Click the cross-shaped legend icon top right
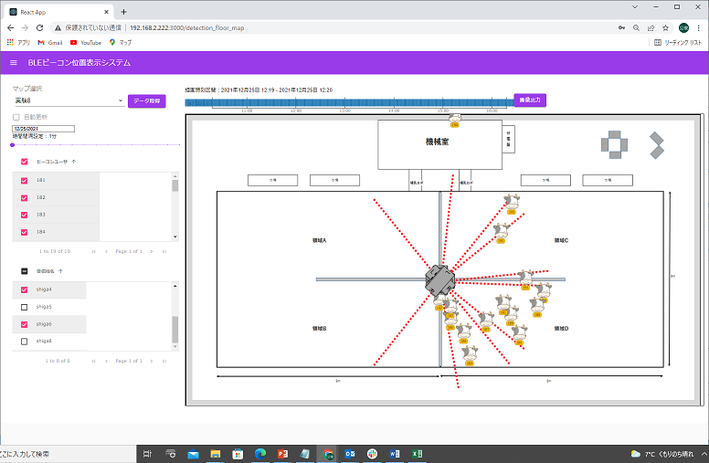This screenshot has height=463, width=709. coord(615,144)
